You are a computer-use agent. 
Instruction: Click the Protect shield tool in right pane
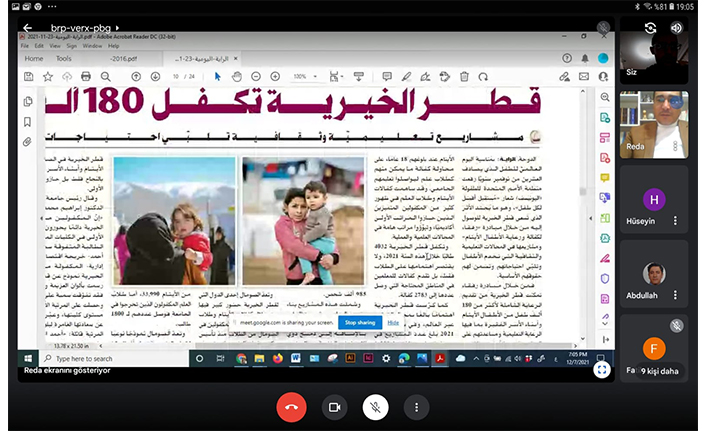[605, 279]
